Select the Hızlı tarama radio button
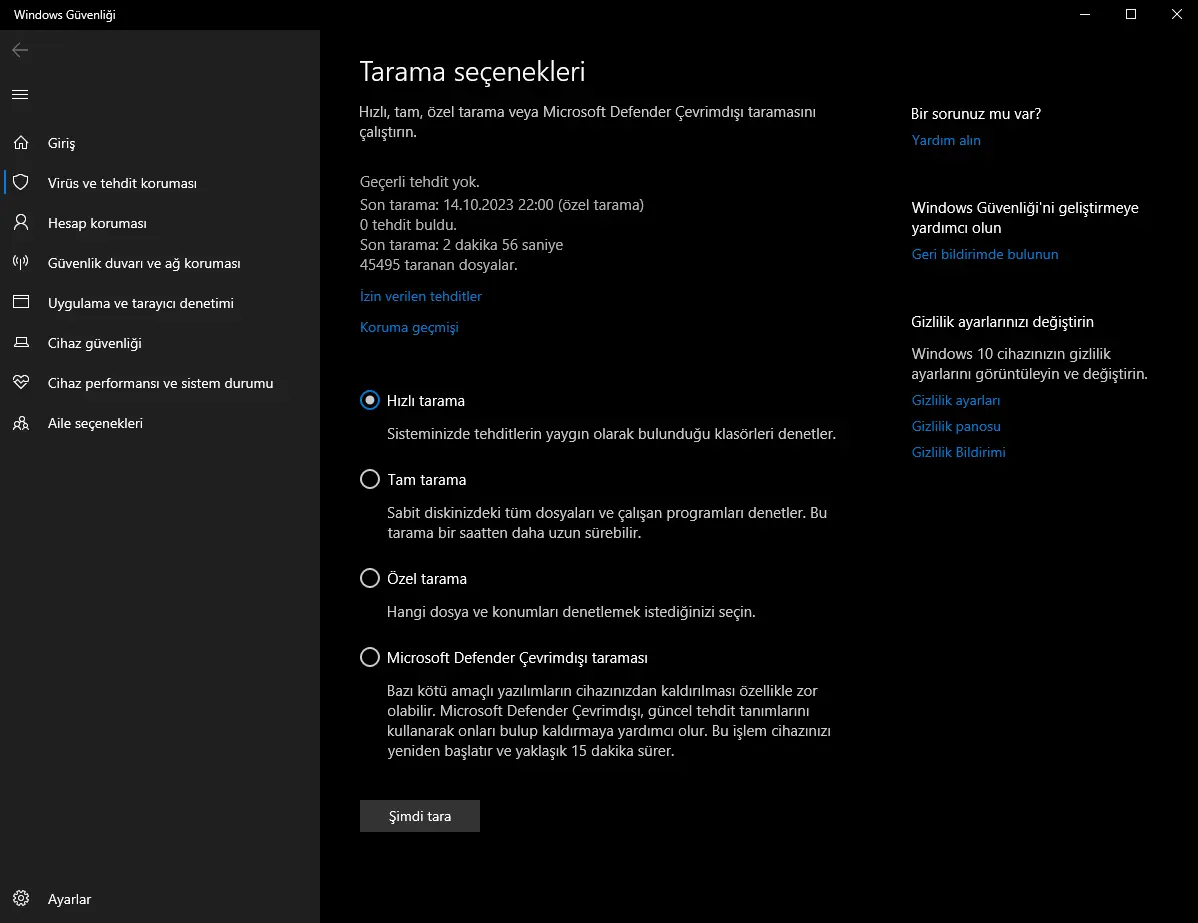The width and height of the screenshot is (1198, 923). tap(370, 400)
